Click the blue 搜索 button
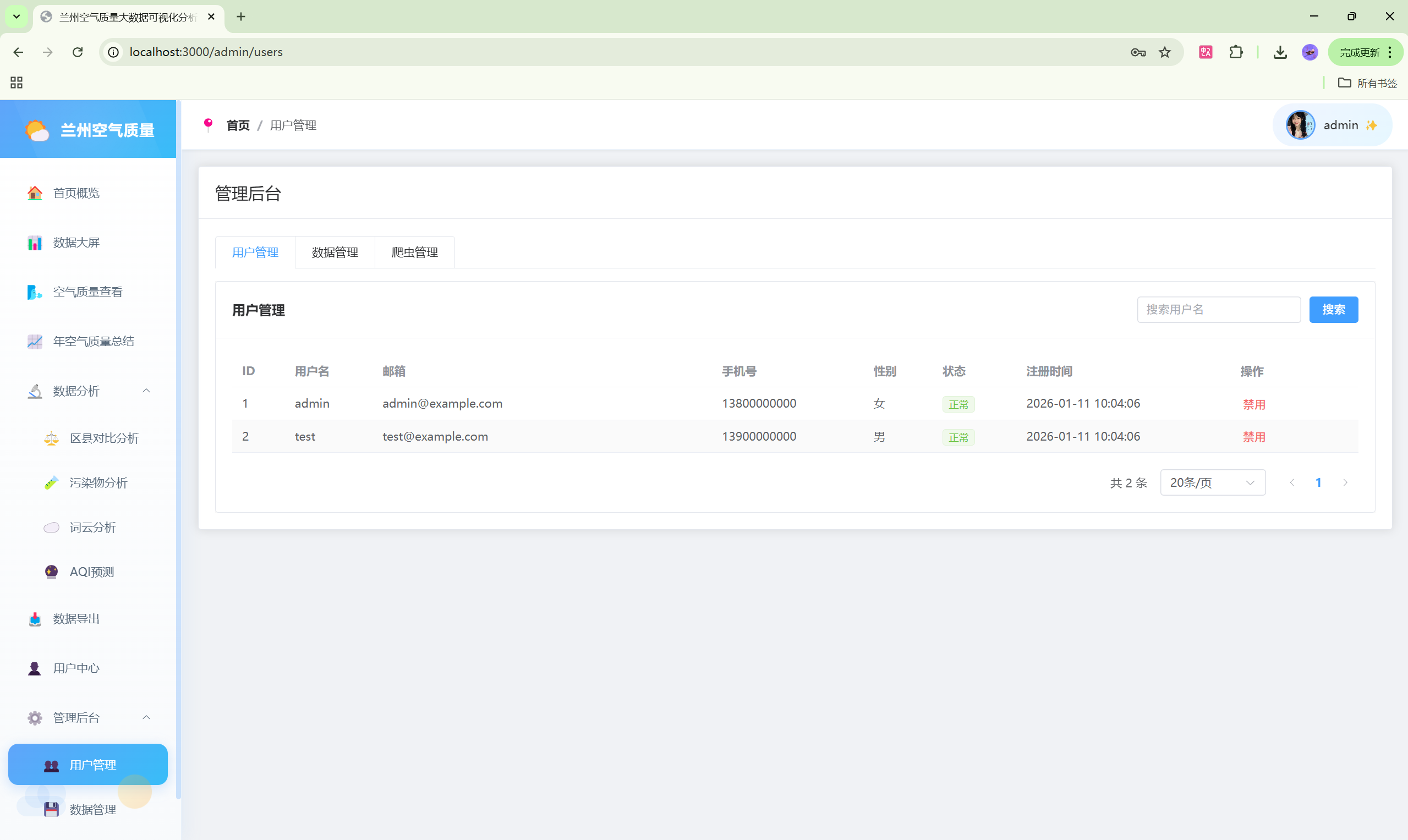 [1333, 310]
